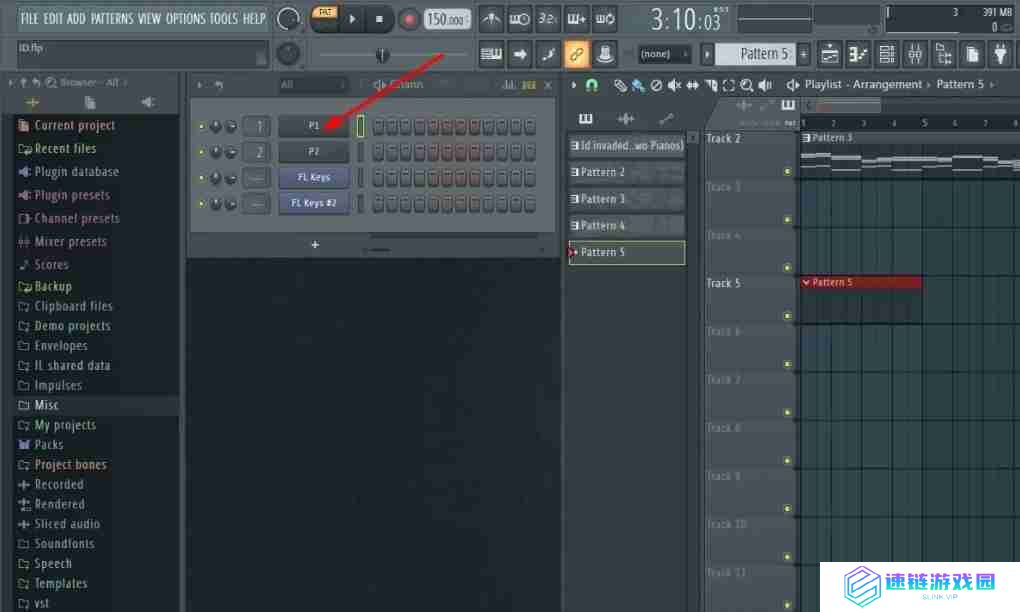
Task: Select the playlist Paint brush tool
Action: (638, 85)
